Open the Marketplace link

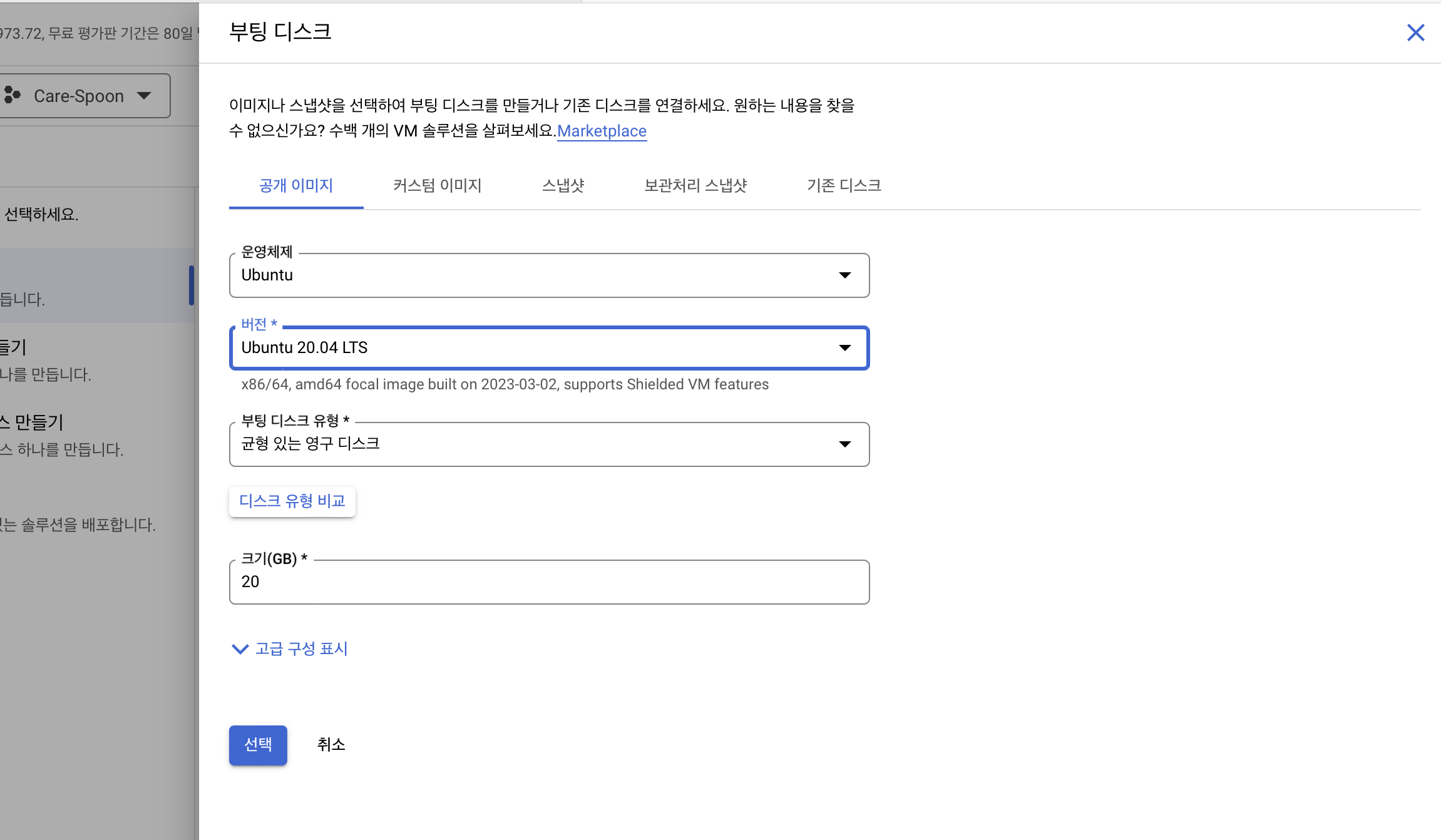point(602,131)
